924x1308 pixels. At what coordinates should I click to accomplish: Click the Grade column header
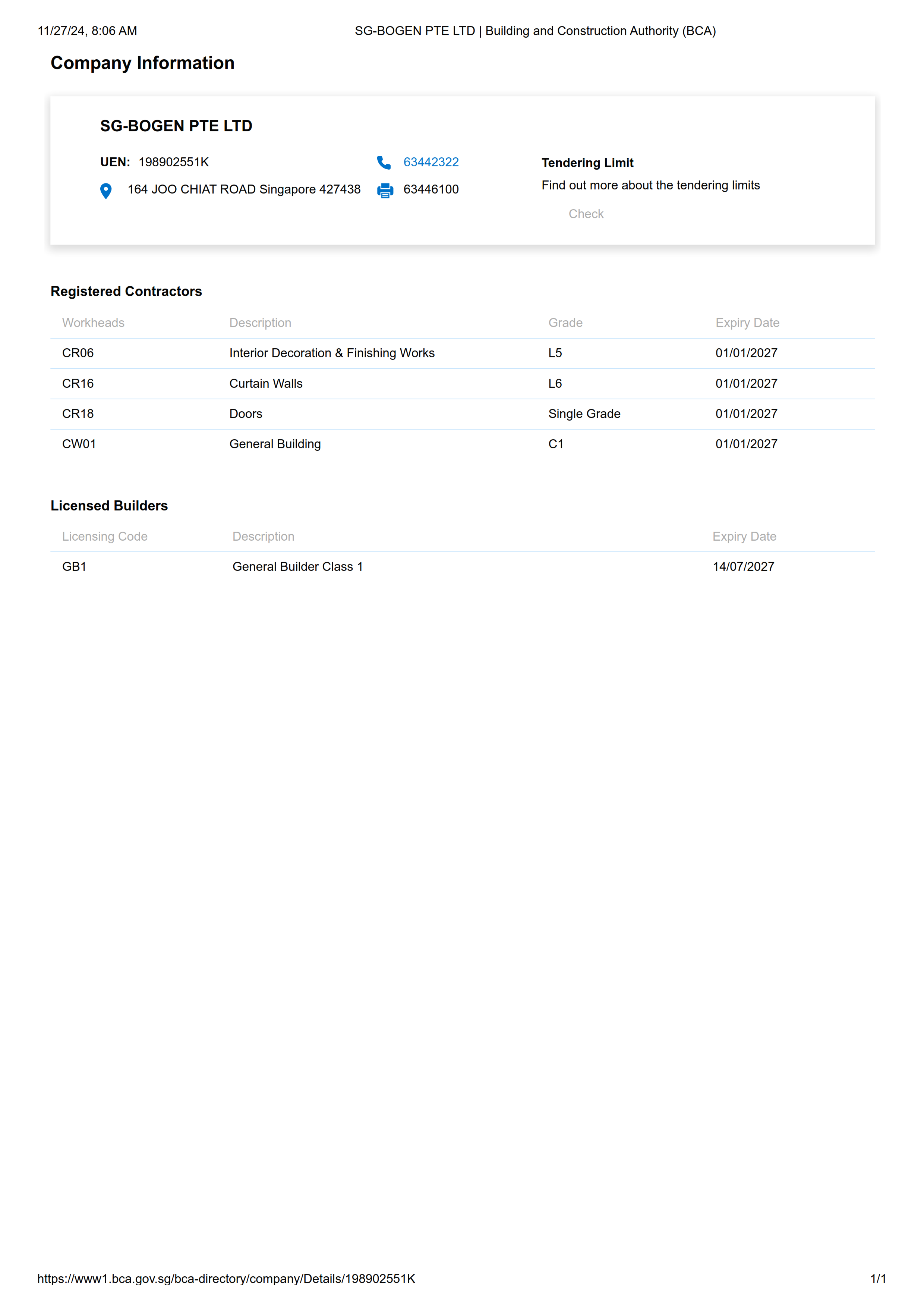[565, 323]
